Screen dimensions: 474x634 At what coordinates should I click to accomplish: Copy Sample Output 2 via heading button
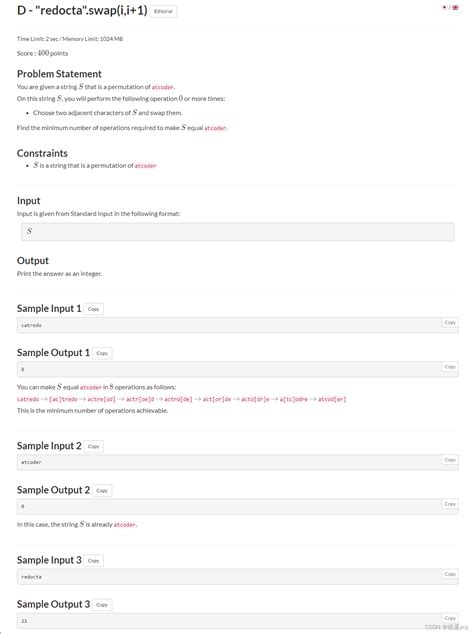pyautogui.click(x=102, y=490)
